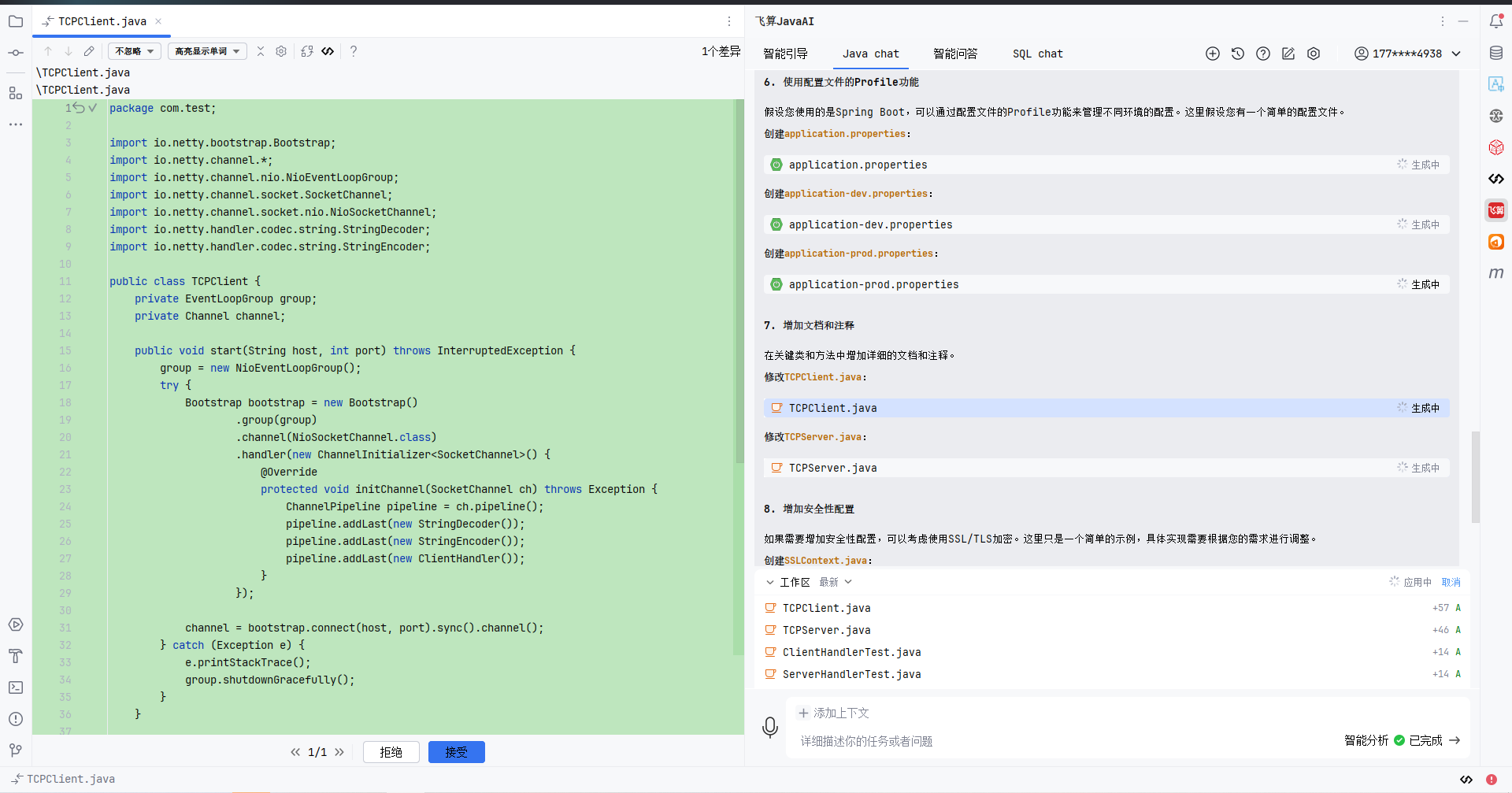
Task: Open the notifications bell icon
Action: tap(1496, 21)
